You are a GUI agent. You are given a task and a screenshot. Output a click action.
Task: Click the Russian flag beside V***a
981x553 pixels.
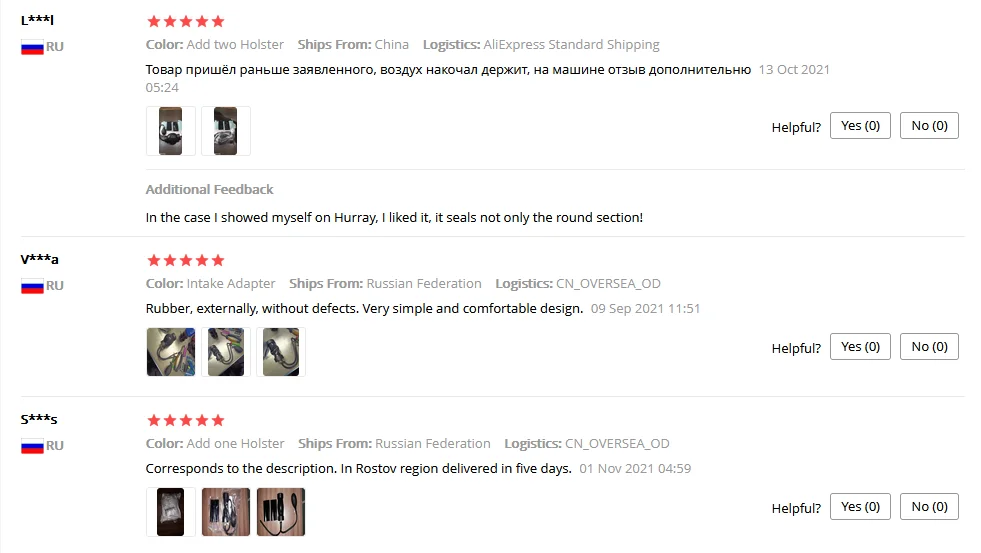click(x=32, y=286)
